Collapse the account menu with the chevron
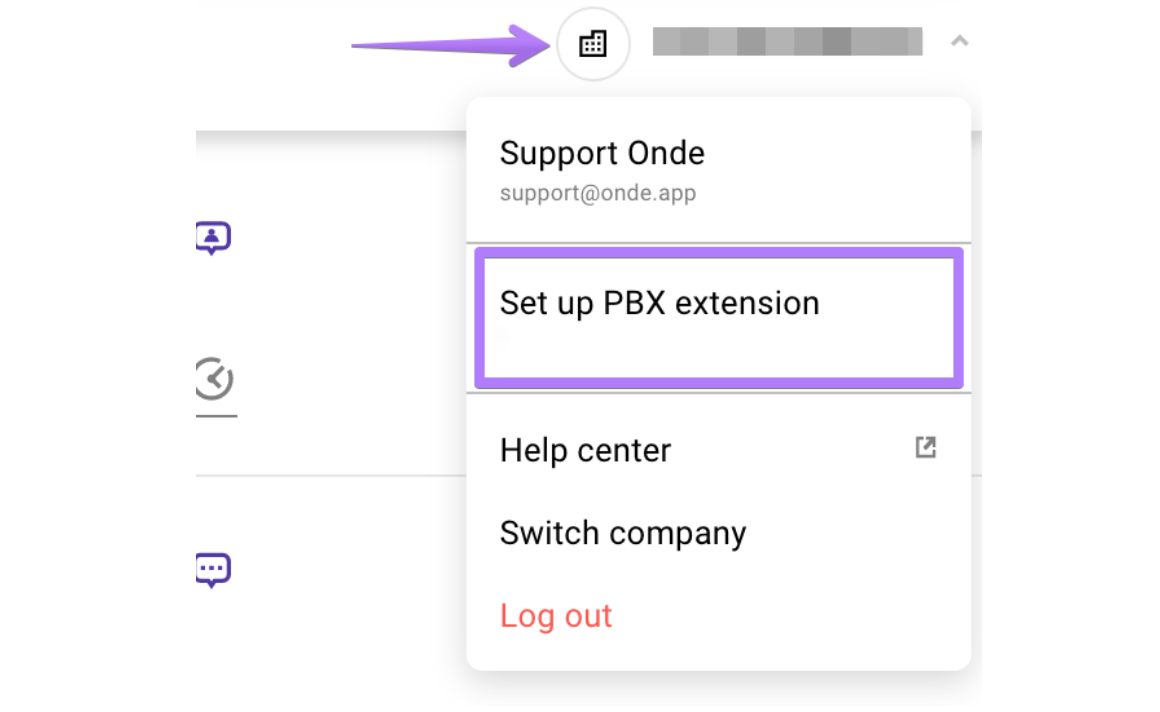 pyautogui.click(x=959, y=42)
